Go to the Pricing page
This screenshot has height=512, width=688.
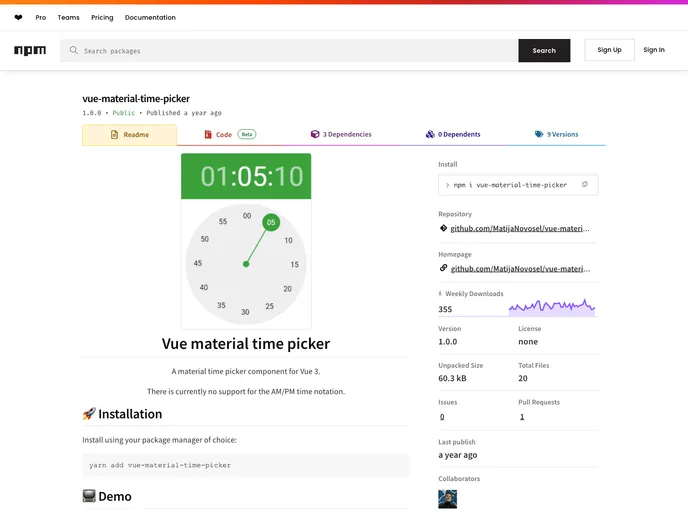(x=102, y=18)
